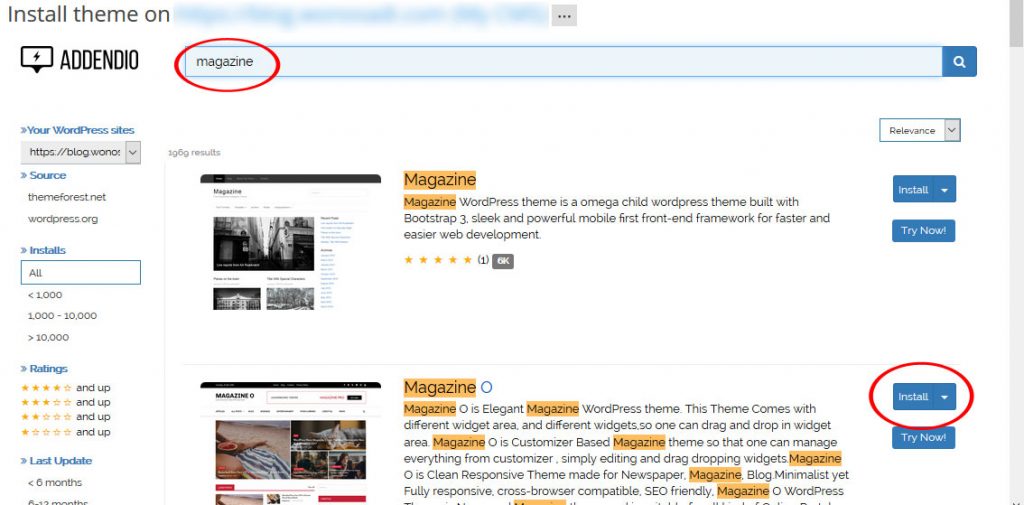Try Now the Magazine theme
This screenshot has height=505, width=1024.
pos(923,231)
